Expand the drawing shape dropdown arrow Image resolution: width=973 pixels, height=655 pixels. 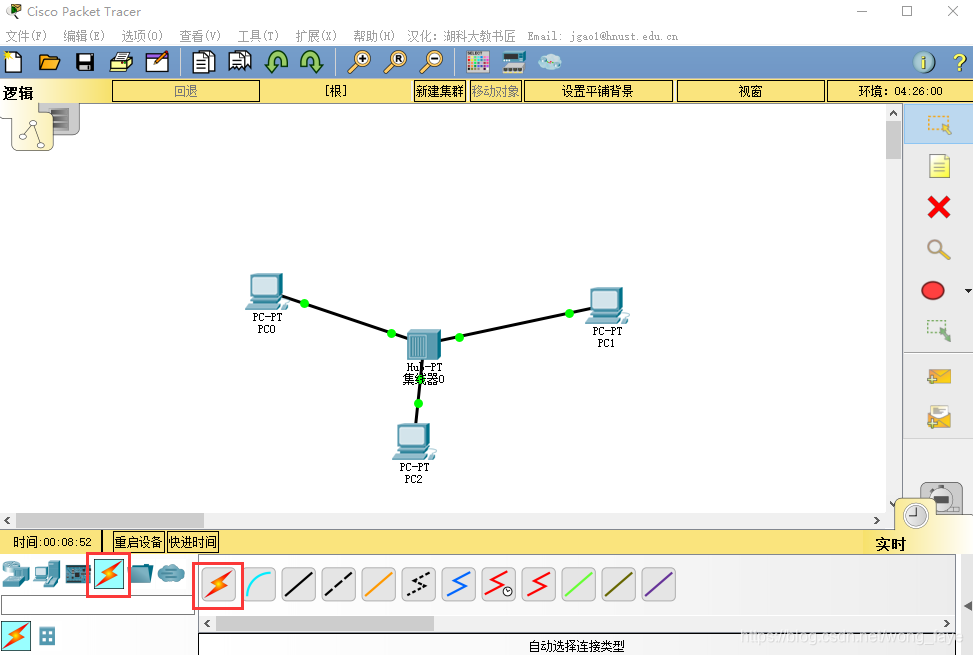(967, 291)
